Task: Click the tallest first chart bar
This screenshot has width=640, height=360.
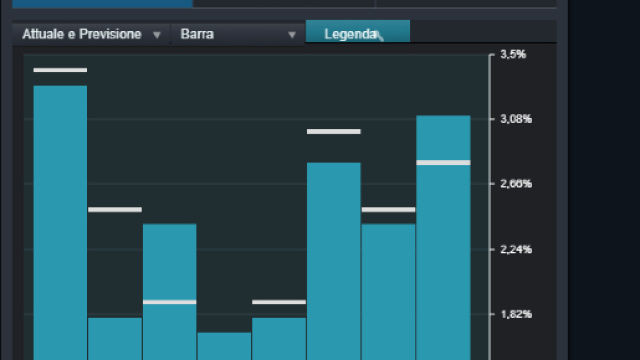Action: coord(60,222)
